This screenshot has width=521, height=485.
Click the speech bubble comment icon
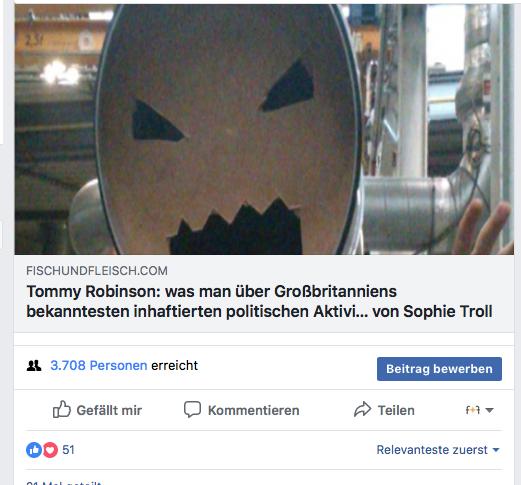point(192,410)
